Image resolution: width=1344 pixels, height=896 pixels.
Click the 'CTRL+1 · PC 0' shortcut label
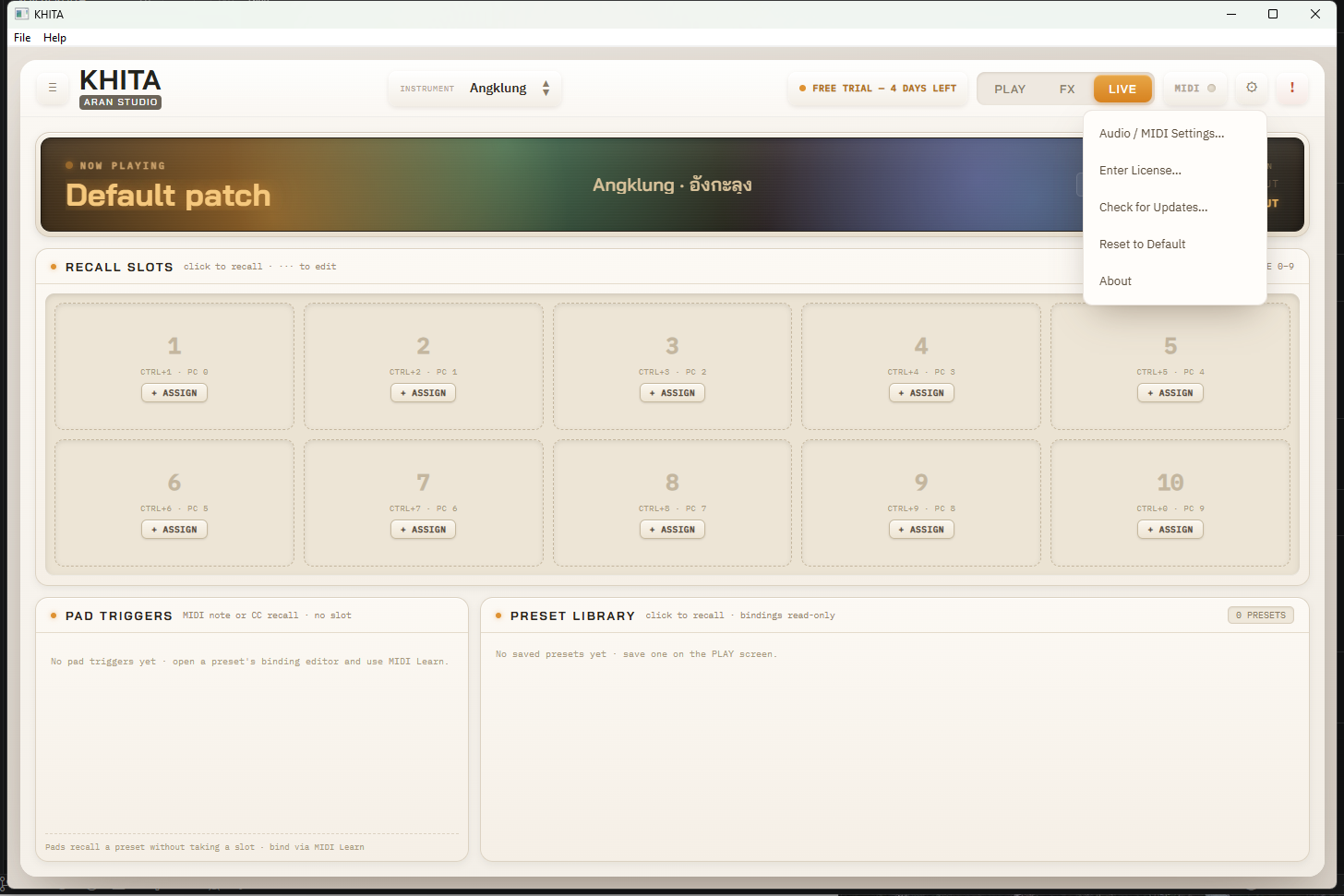click(x=174, y=372)
